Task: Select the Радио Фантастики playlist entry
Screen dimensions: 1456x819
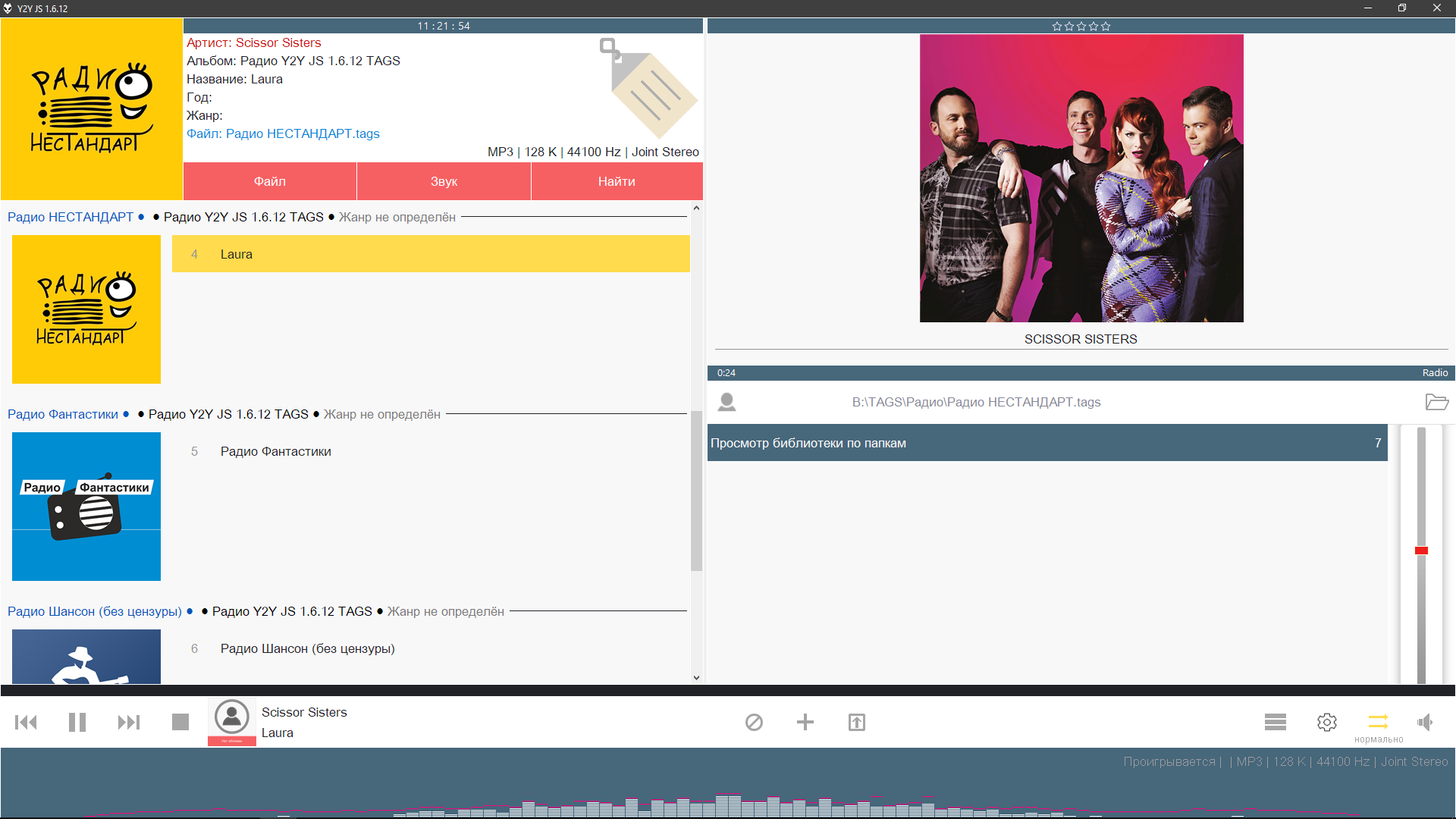Action: pyautogui.click(x=276, y=451)
